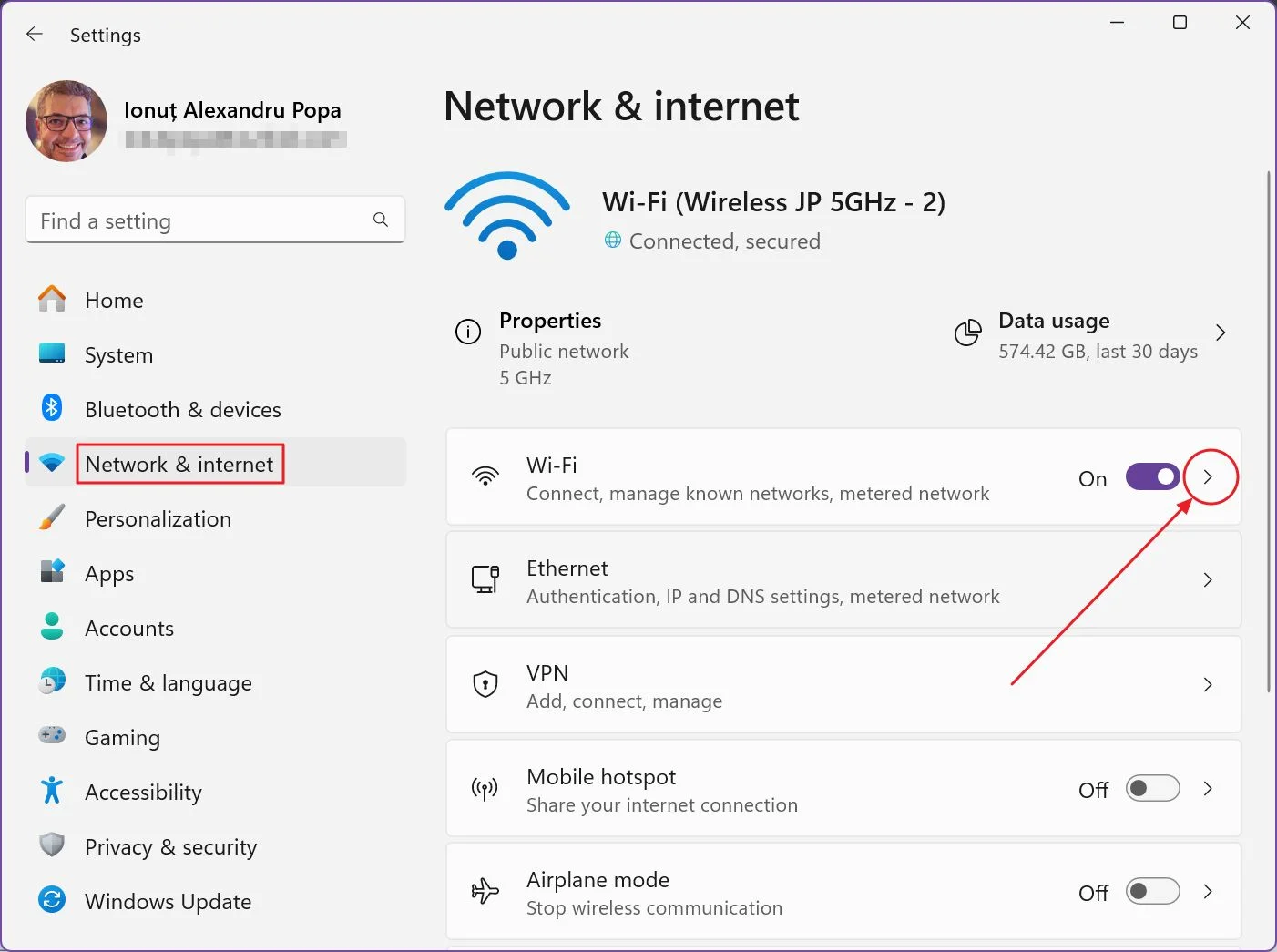Select the System monitor icon
This screenshot has width=1277, height=952.
pos(52,353)
